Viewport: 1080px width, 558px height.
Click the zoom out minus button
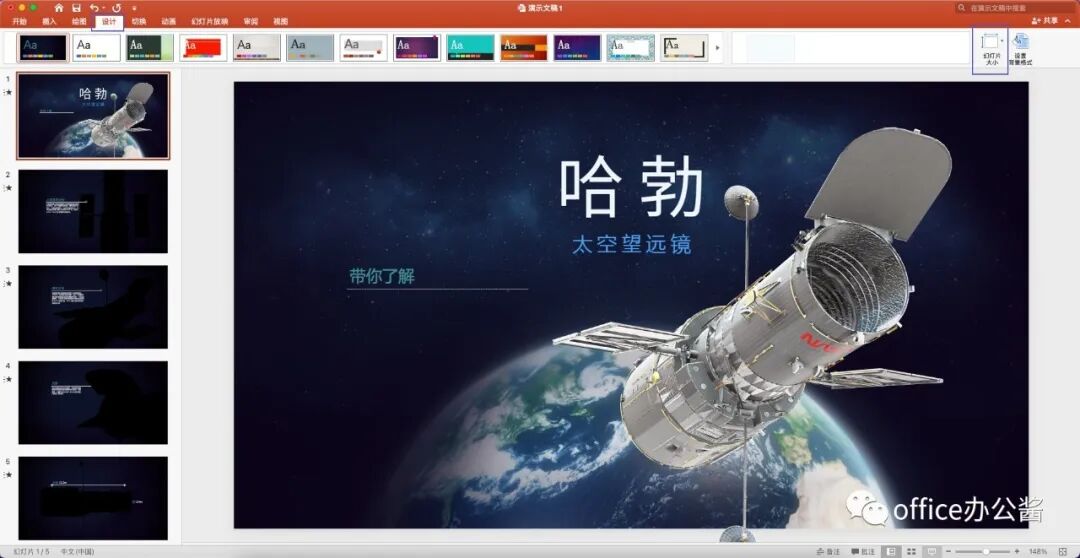[949, 552]
